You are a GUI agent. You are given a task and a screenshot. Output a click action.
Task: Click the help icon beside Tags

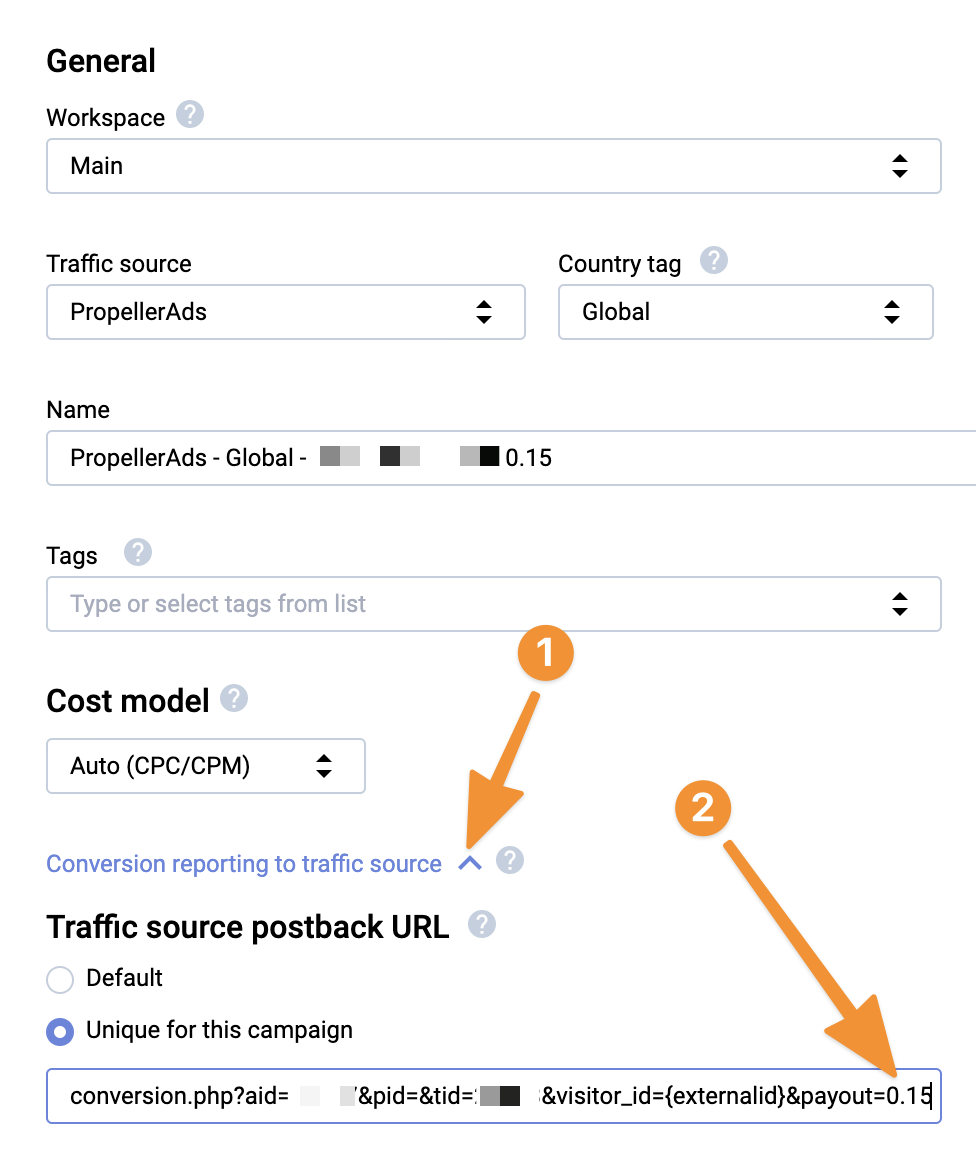click(138, 553)
